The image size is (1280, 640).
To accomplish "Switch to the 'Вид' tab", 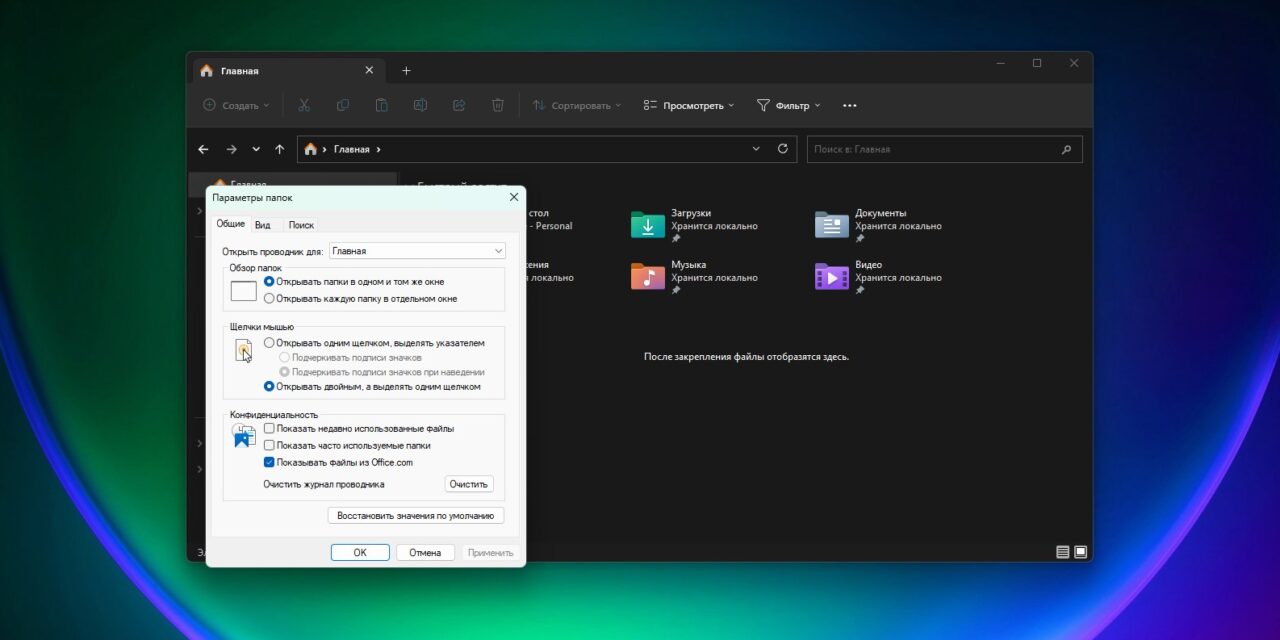I will pos(262,224).
